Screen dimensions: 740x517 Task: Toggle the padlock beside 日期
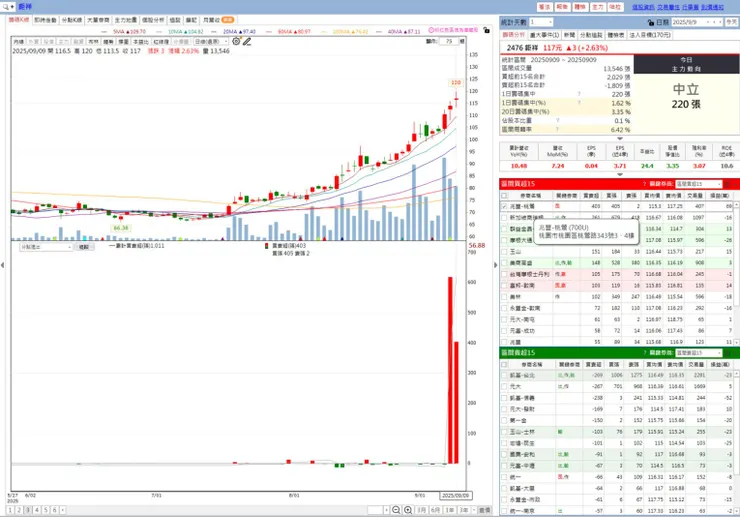(x=651, y=22)
